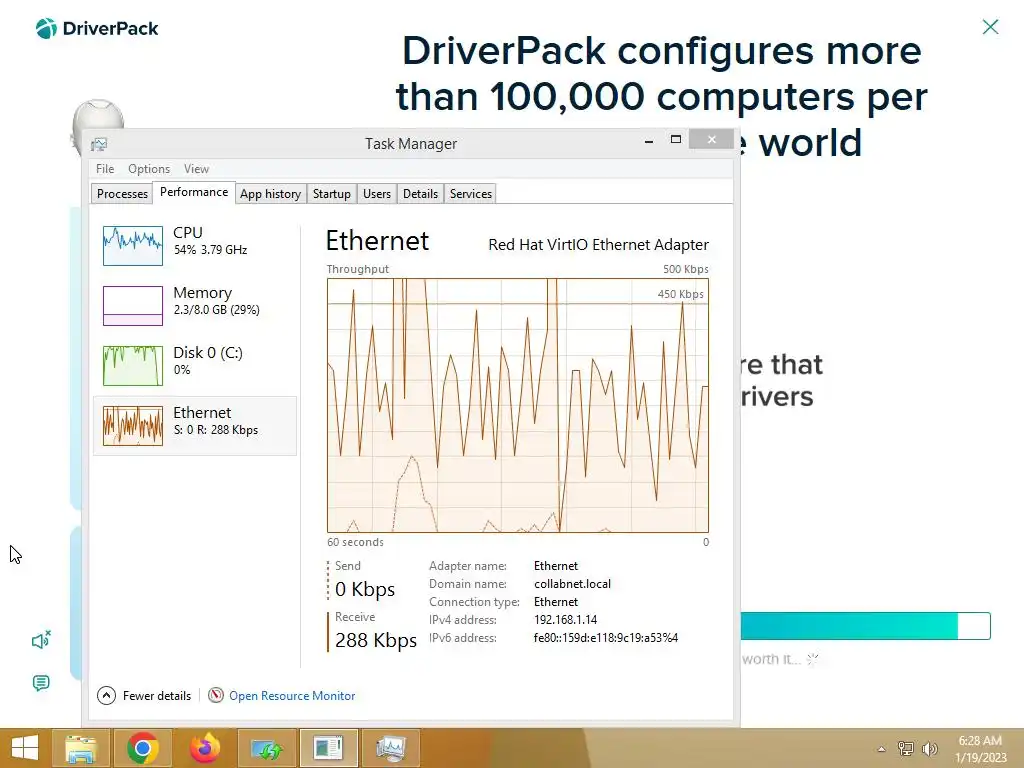Click the IPv6 address value
The width and height of the screenshot is (1024, 768).
(606, 638)
